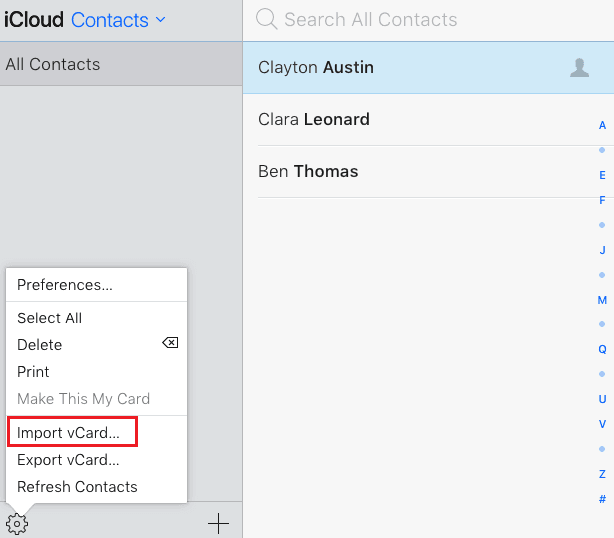Click Refresh Contacts menu item

[x=77, y=487]
